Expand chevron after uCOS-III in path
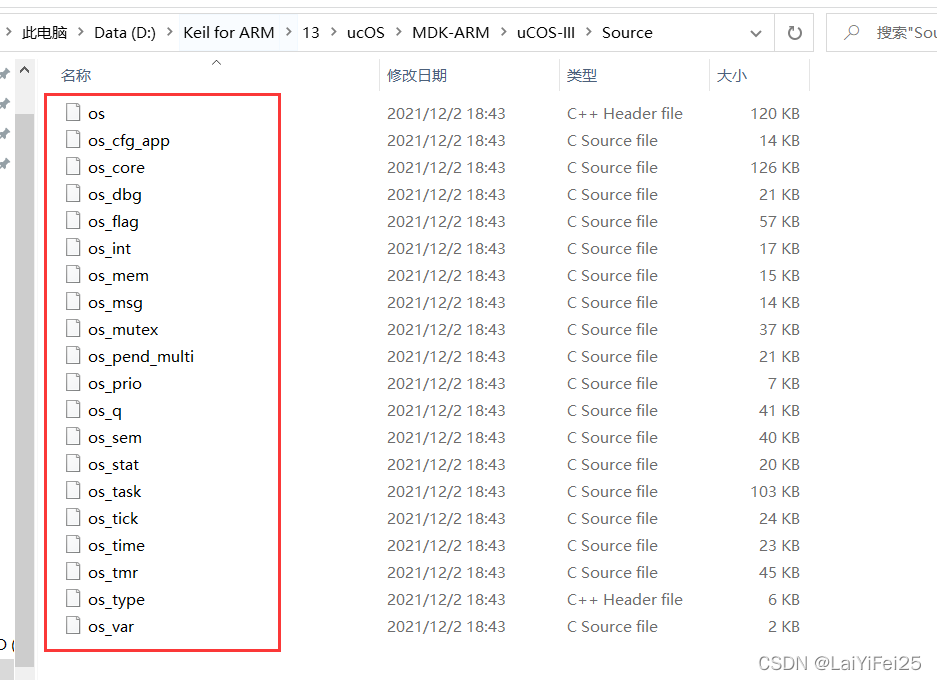 (x=589, y=32)
